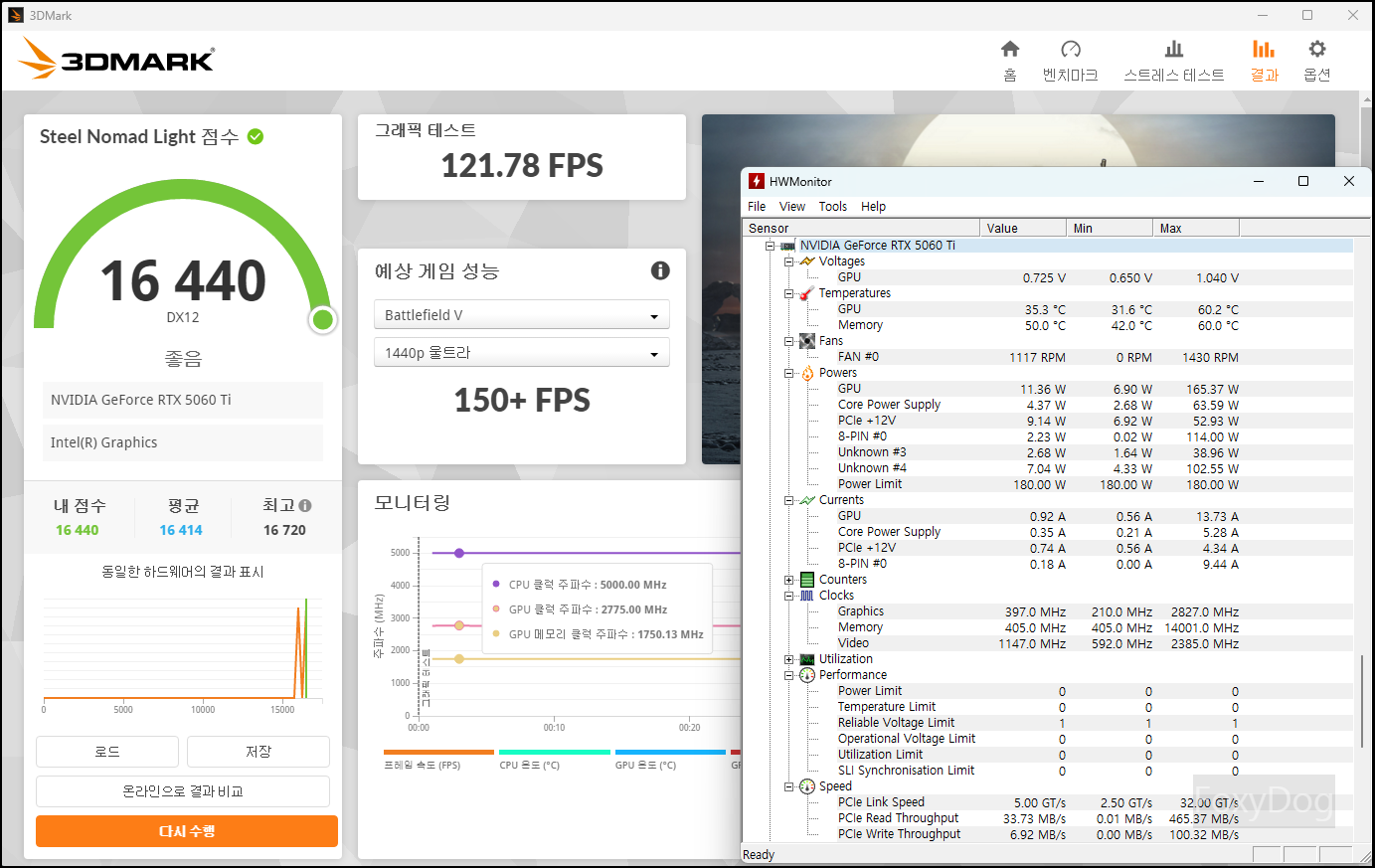Screen dimensions: 1375x868
Task: Collapse the Temperatures tree node
Action: tap(788, 293)
